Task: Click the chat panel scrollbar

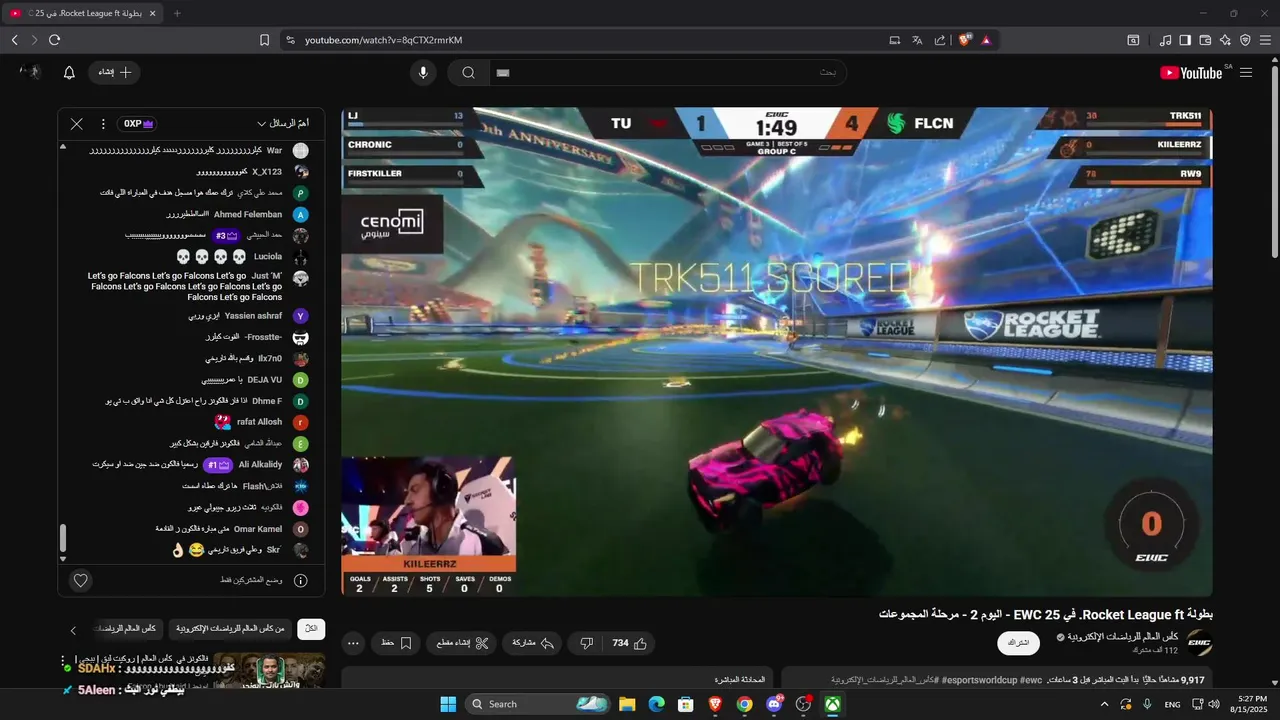Action: 63,539
